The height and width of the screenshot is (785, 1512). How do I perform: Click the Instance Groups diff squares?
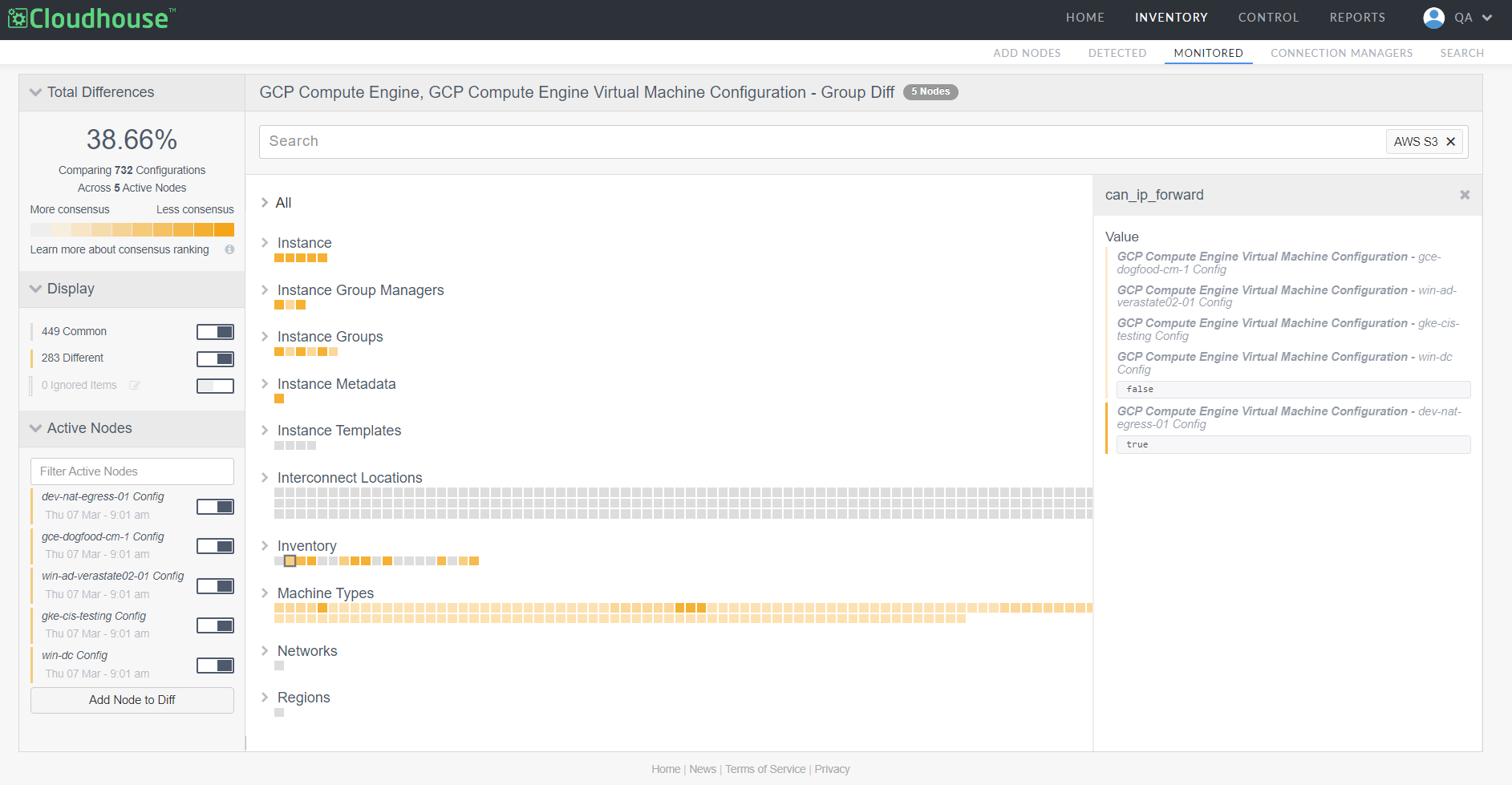click(306, 352)
